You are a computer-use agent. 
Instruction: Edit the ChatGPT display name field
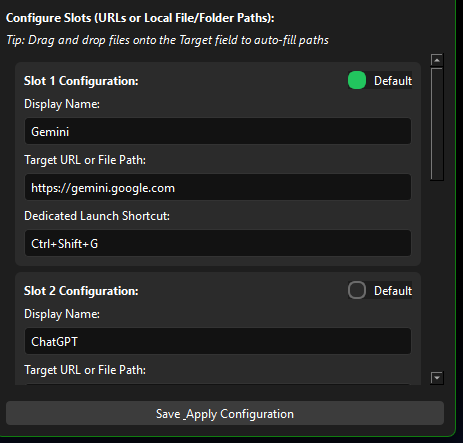(218, 341)
